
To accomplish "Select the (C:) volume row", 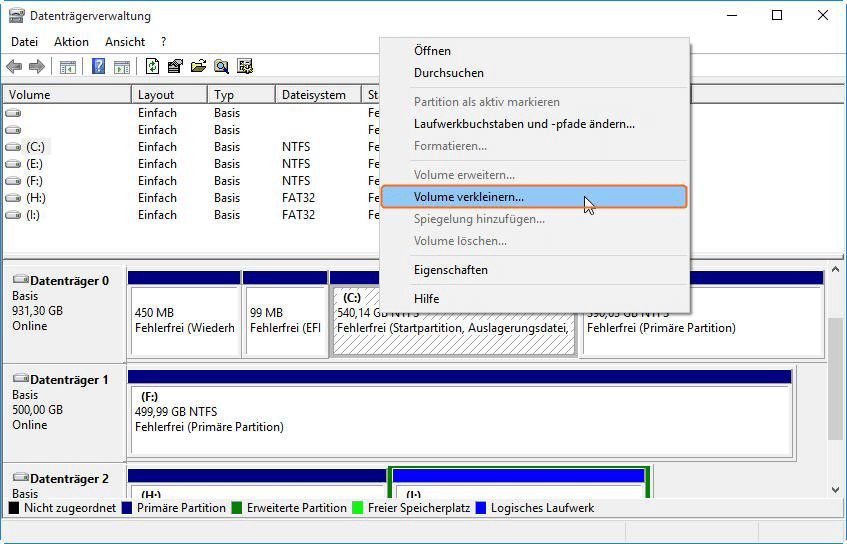I will coord(192,147).
